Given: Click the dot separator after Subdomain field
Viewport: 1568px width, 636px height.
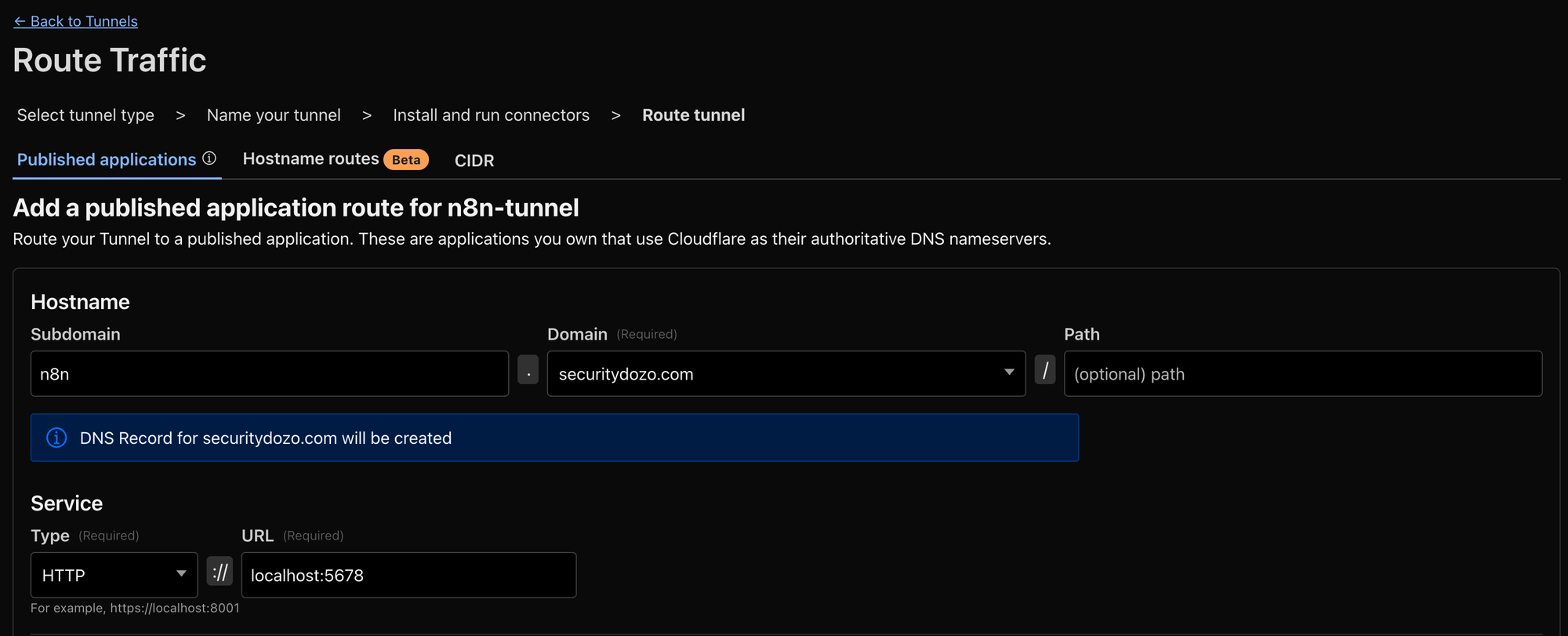Looking at the screenshot, I should pos(528,369).
